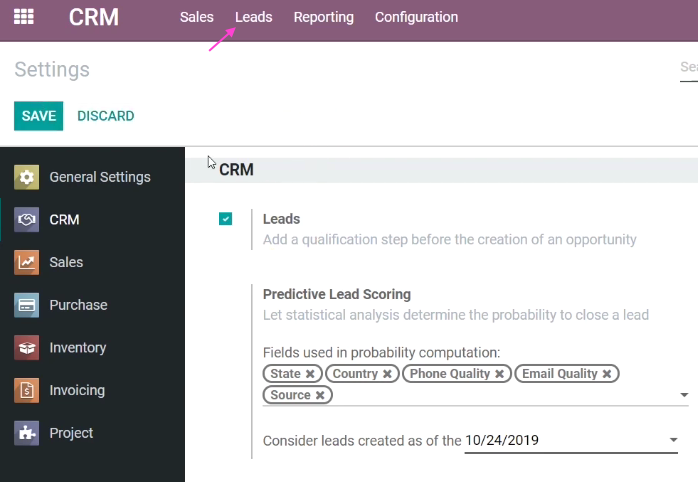The width and height of the screenshot is (698, 482).
Task: Click the General Settings gear icon
Action: pos(26,177)
